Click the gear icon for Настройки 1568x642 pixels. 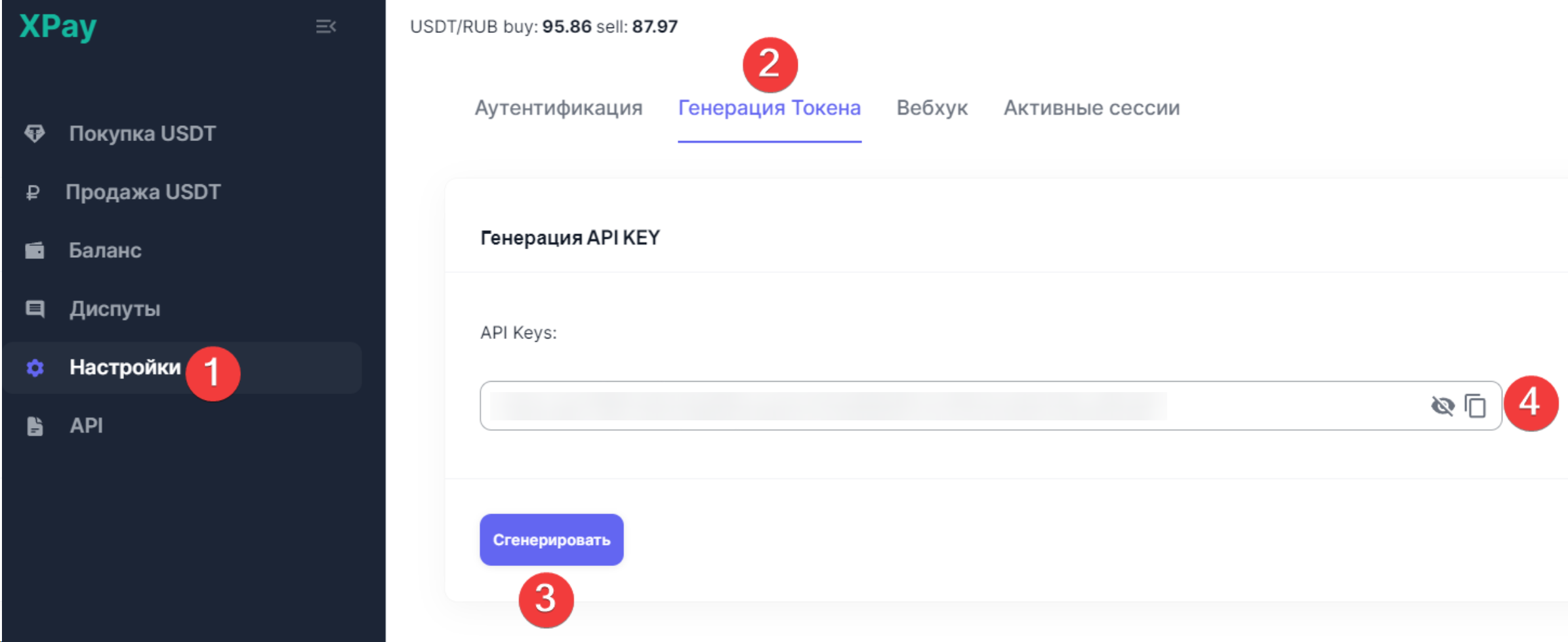35,368
